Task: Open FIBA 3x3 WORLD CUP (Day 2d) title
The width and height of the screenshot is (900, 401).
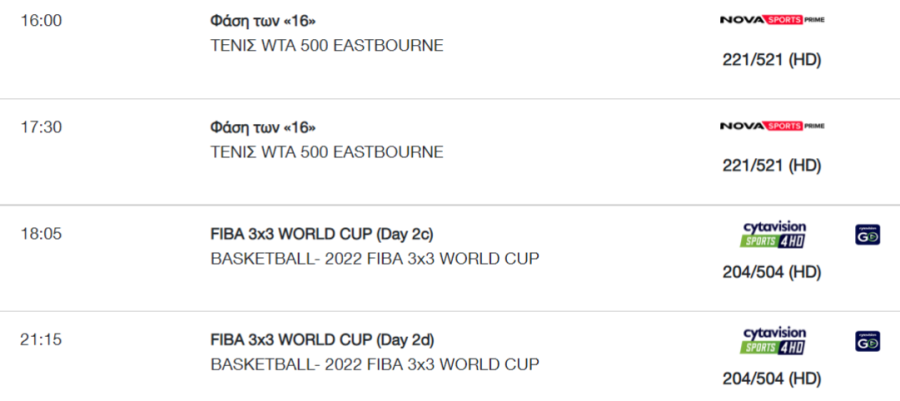Action: pyautogui.click(x=322, y=341)
